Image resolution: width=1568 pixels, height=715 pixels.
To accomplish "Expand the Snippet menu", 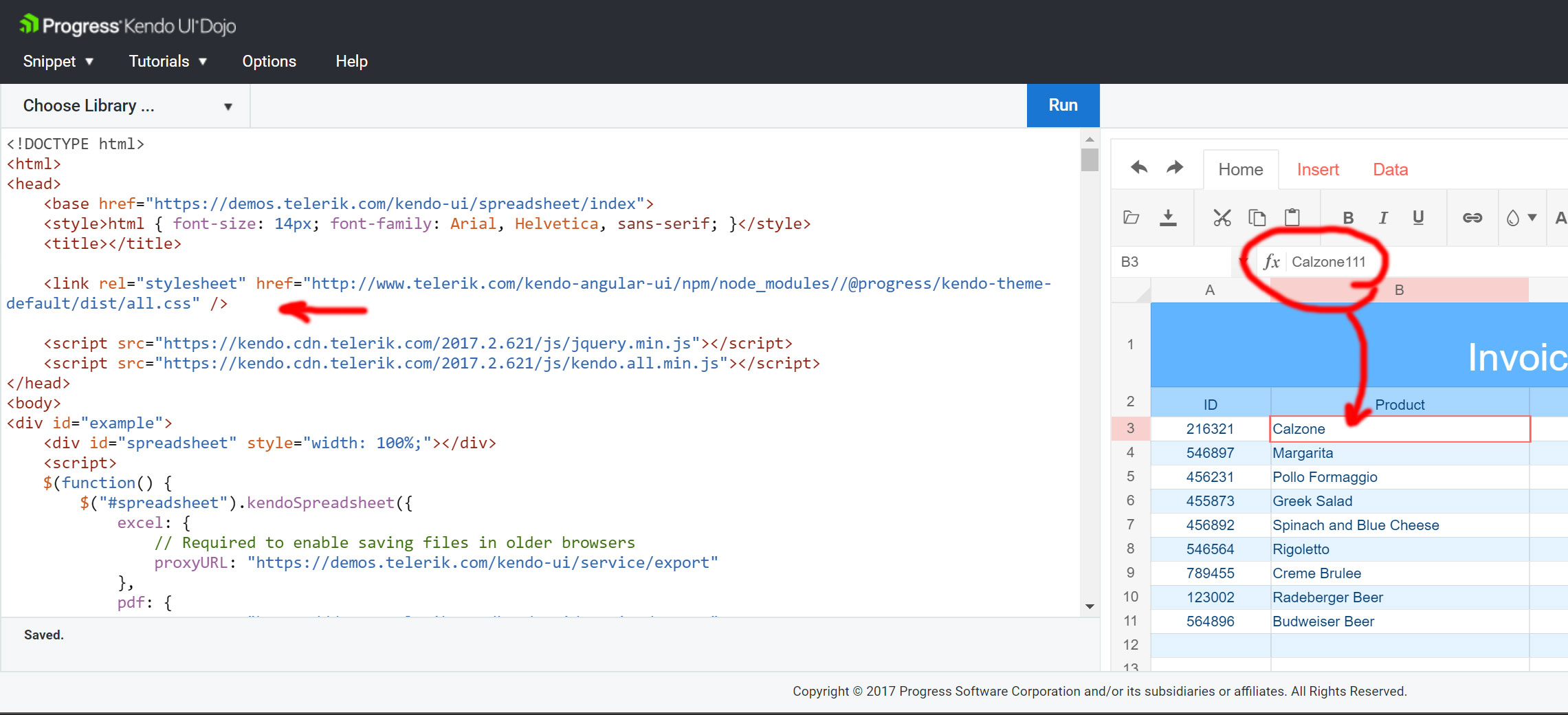I will 58,61.
